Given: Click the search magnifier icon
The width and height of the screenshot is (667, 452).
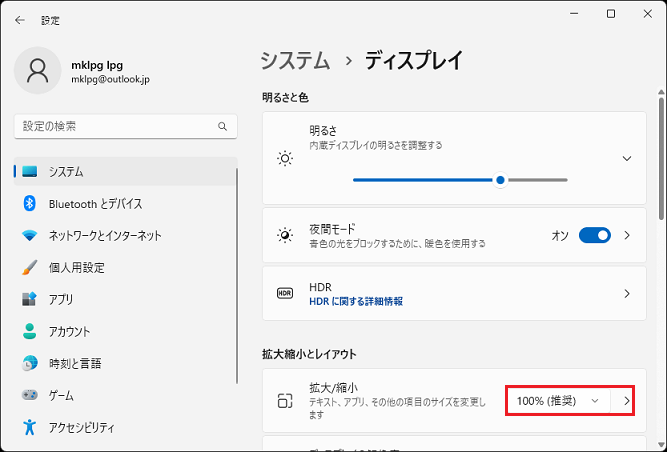Looking at the screenshot, I should (222, 127).
